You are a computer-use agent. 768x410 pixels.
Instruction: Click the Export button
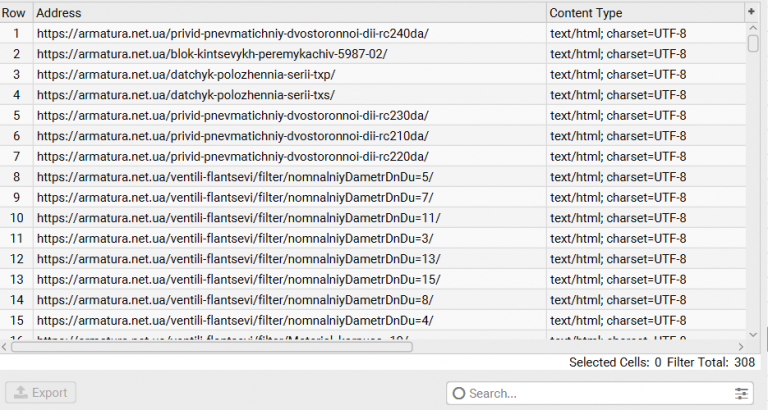[41, 393]
